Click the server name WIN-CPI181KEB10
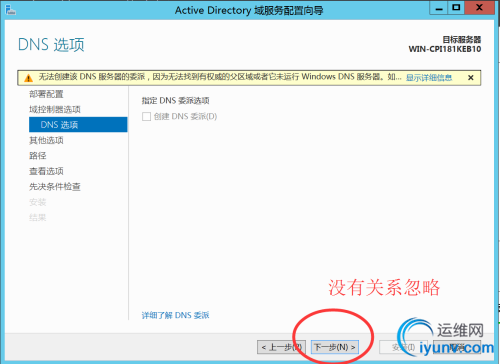The width and height of the screenshot is (500, 364). tap(445, 49)
